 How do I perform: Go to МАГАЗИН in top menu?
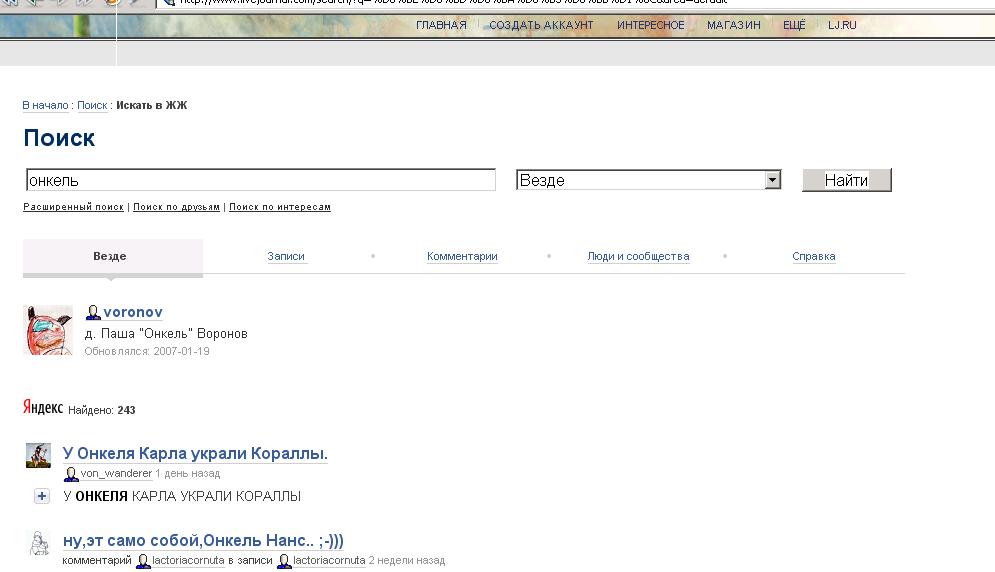733,25
